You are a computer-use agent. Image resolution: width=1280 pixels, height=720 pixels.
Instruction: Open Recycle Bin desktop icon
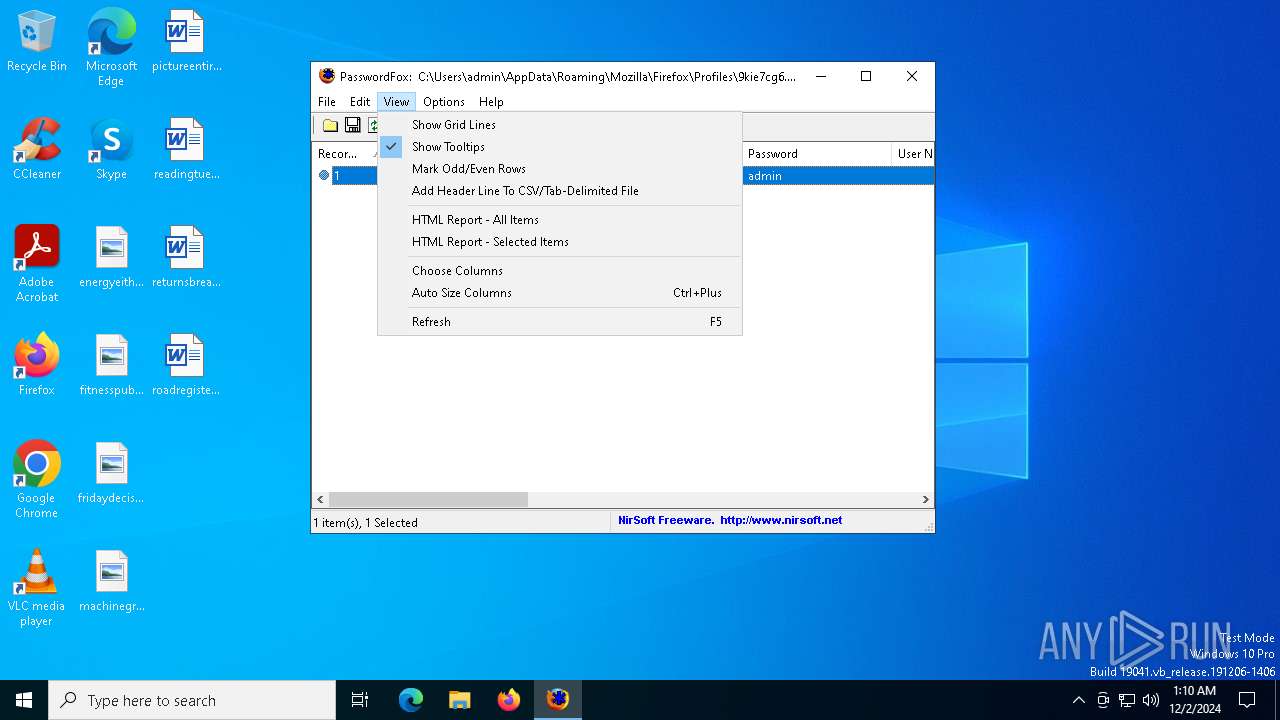point(37,42)
